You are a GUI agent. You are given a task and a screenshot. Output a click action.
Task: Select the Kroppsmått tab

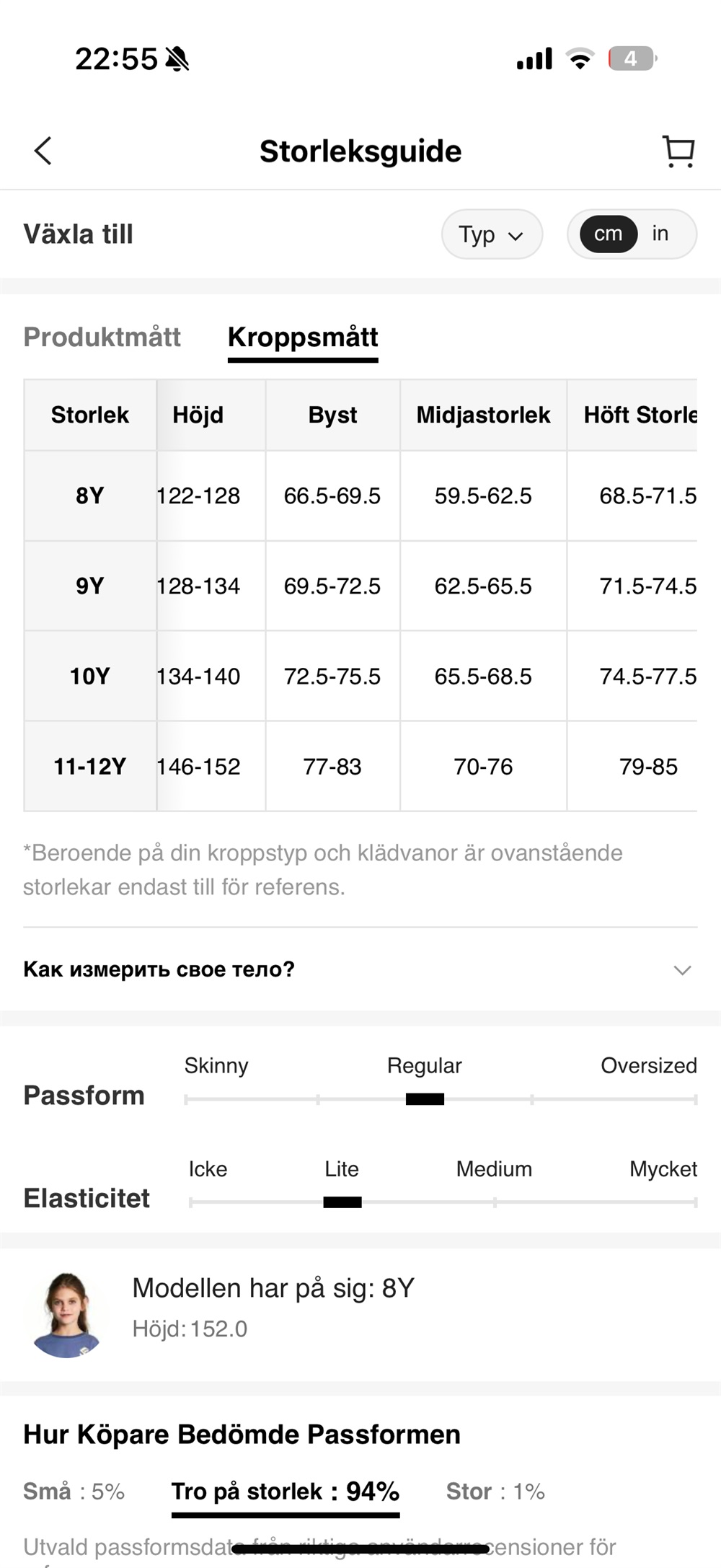[303, 338]
